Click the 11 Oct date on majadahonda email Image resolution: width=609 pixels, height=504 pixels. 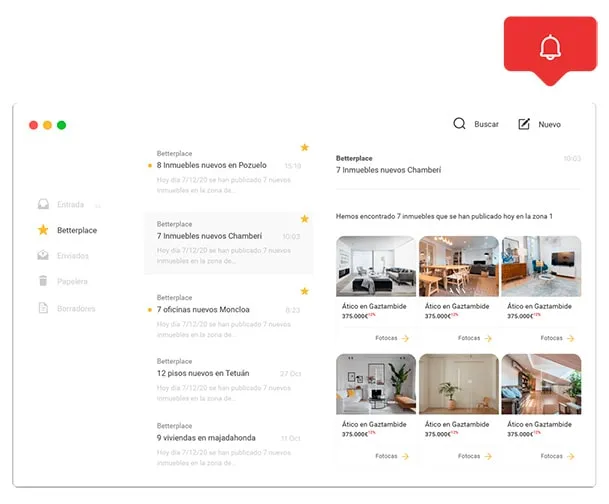(291, 438)
